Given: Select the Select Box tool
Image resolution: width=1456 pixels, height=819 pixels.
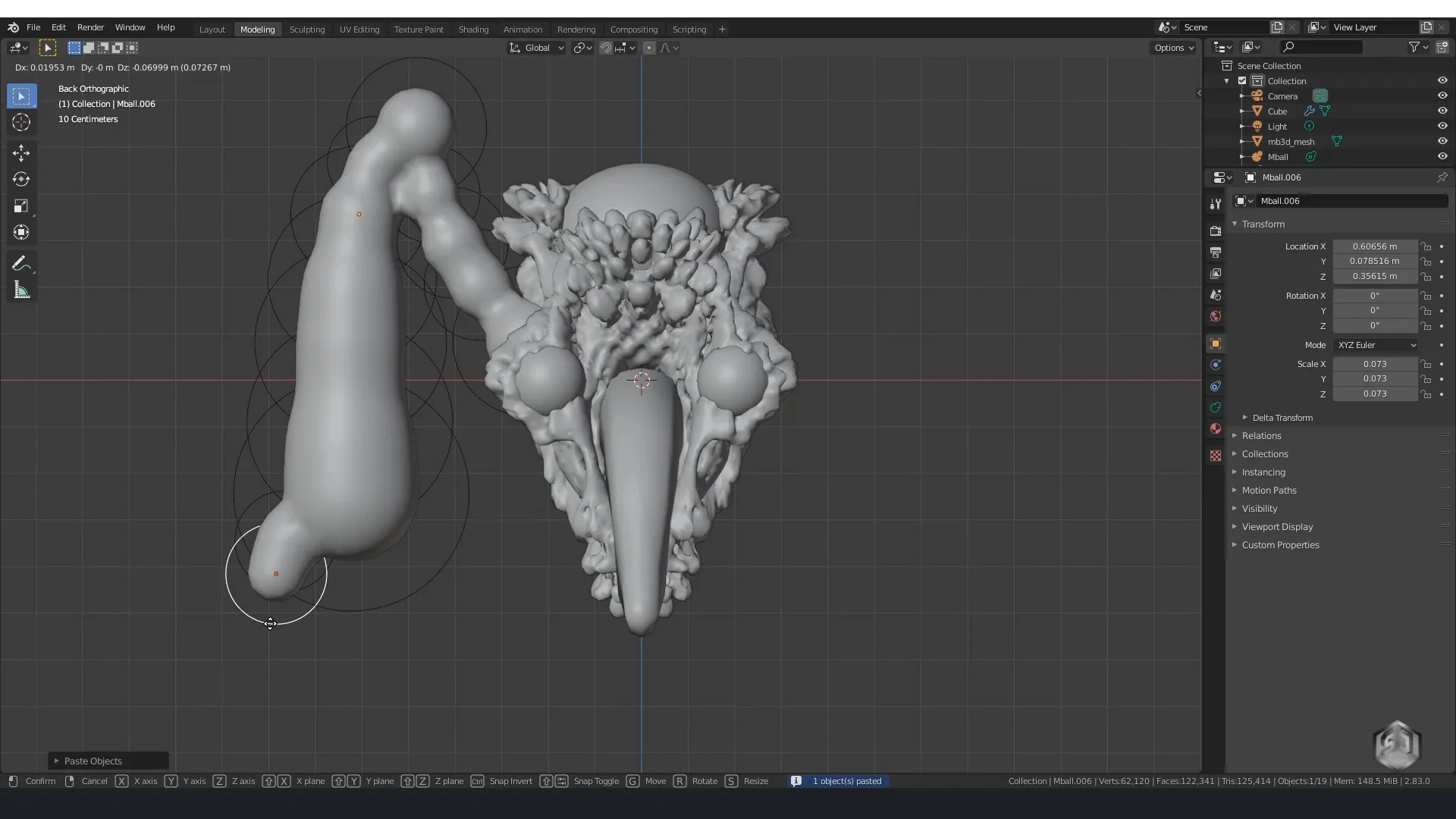Looking at the screenshot, I should [x=21, y=96].
